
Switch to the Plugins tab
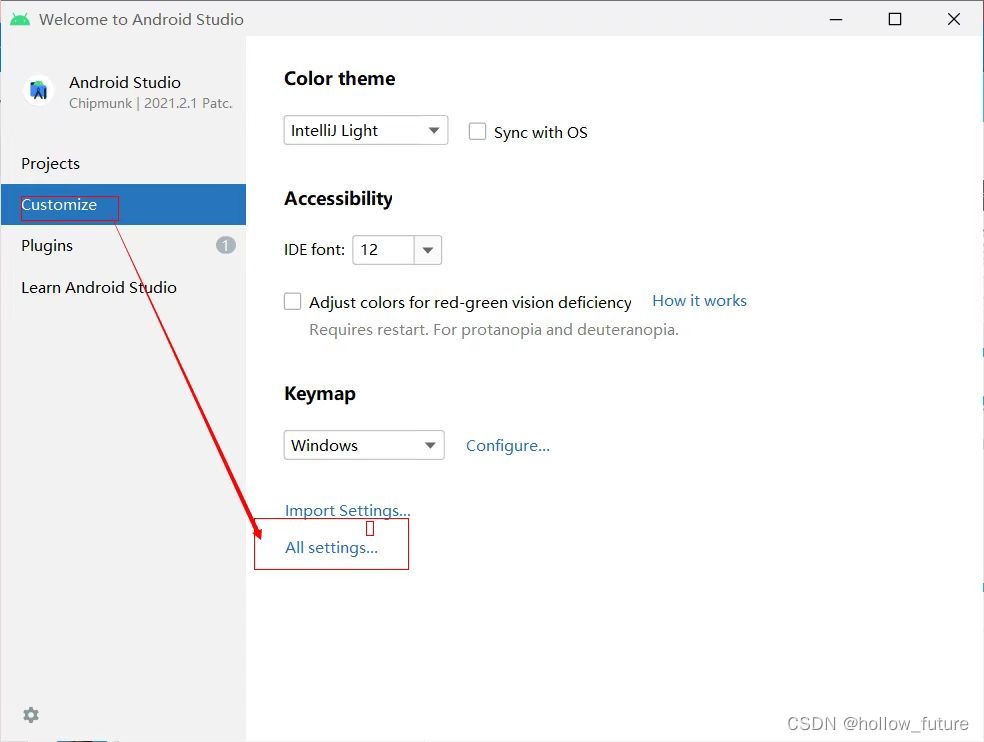123,245
